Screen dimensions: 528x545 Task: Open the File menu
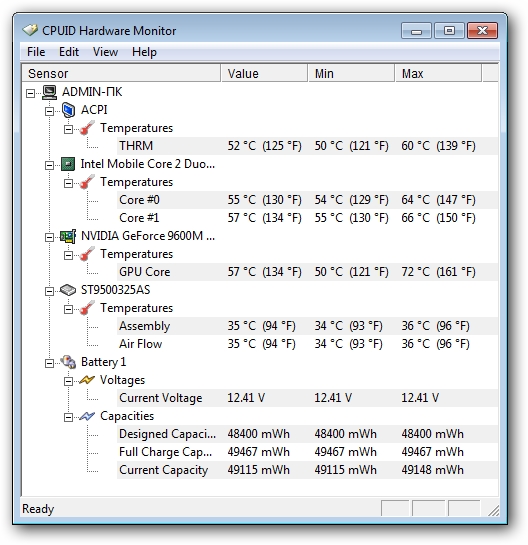pyautogui.click(x=36, y=52)
